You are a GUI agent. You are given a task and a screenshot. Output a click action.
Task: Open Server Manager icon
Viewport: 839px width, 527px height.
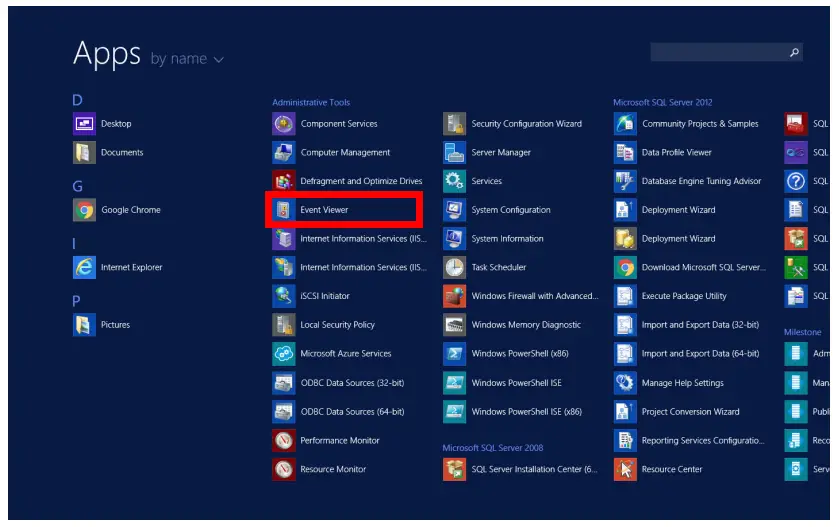pyautogui.click(x=454, y=152)
